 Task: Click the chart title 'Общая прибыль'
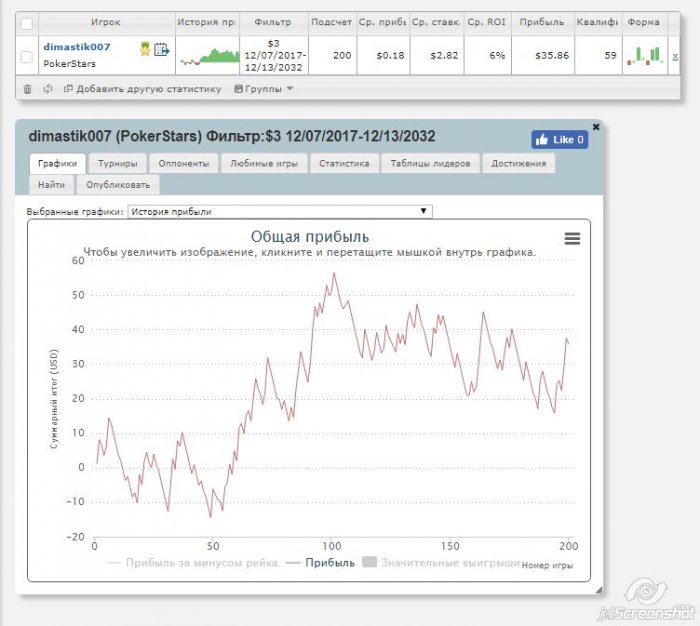pos(310,236)
